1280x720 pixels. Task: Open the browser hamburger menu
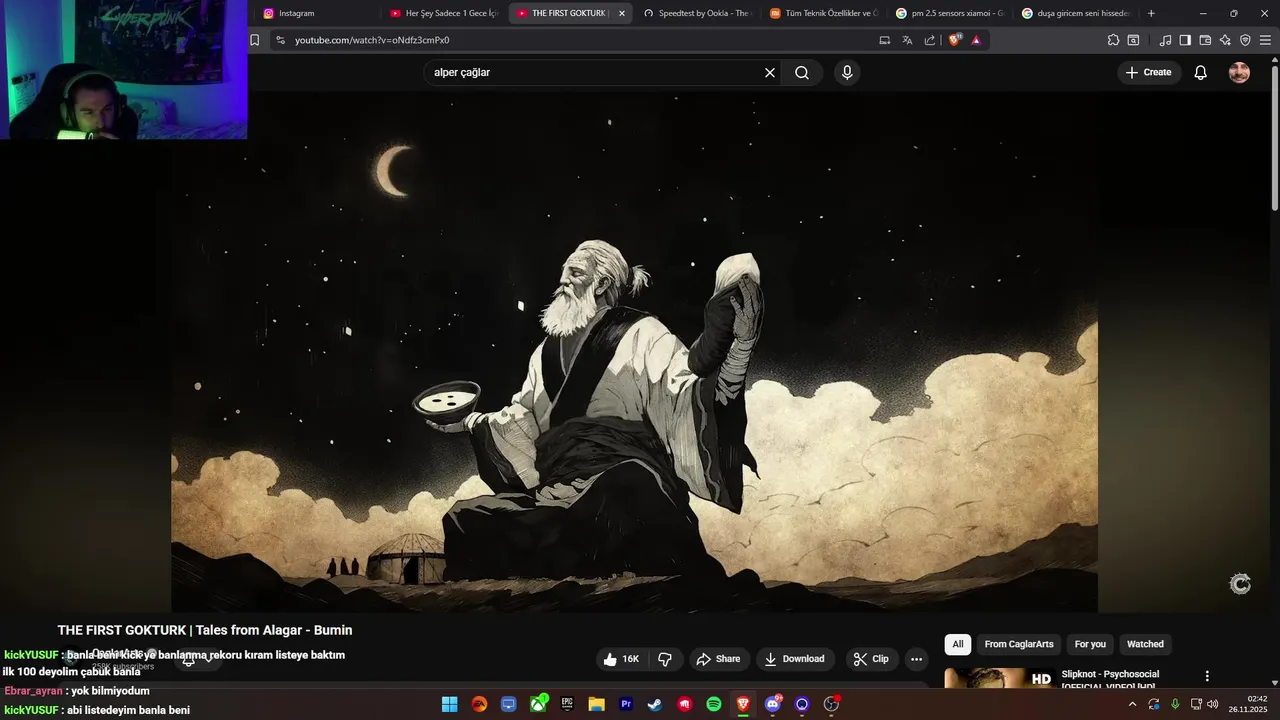1265,40
